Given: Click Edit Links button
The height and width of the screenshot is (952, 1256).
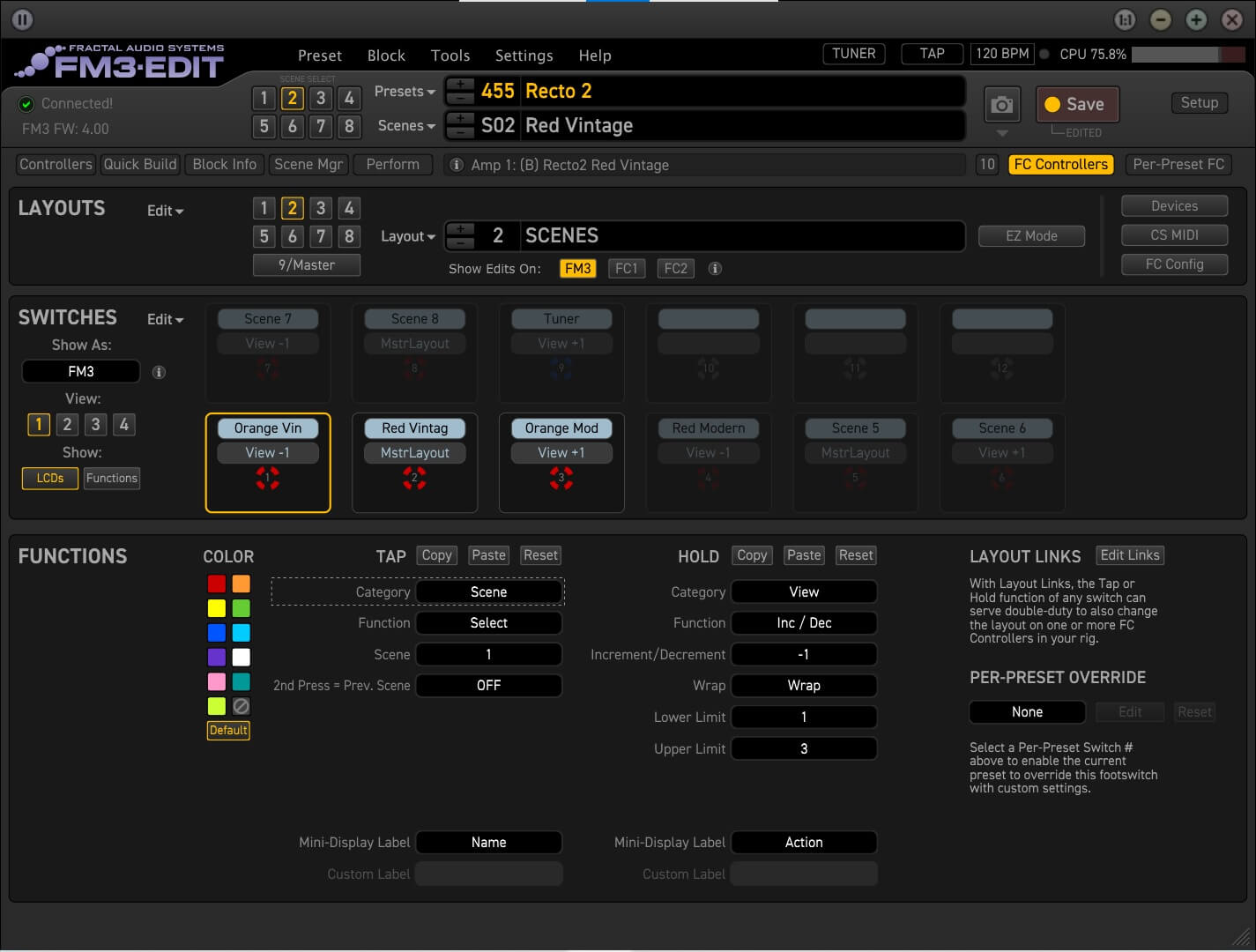Looking at the screenshot, I should tap(1130, 555).
